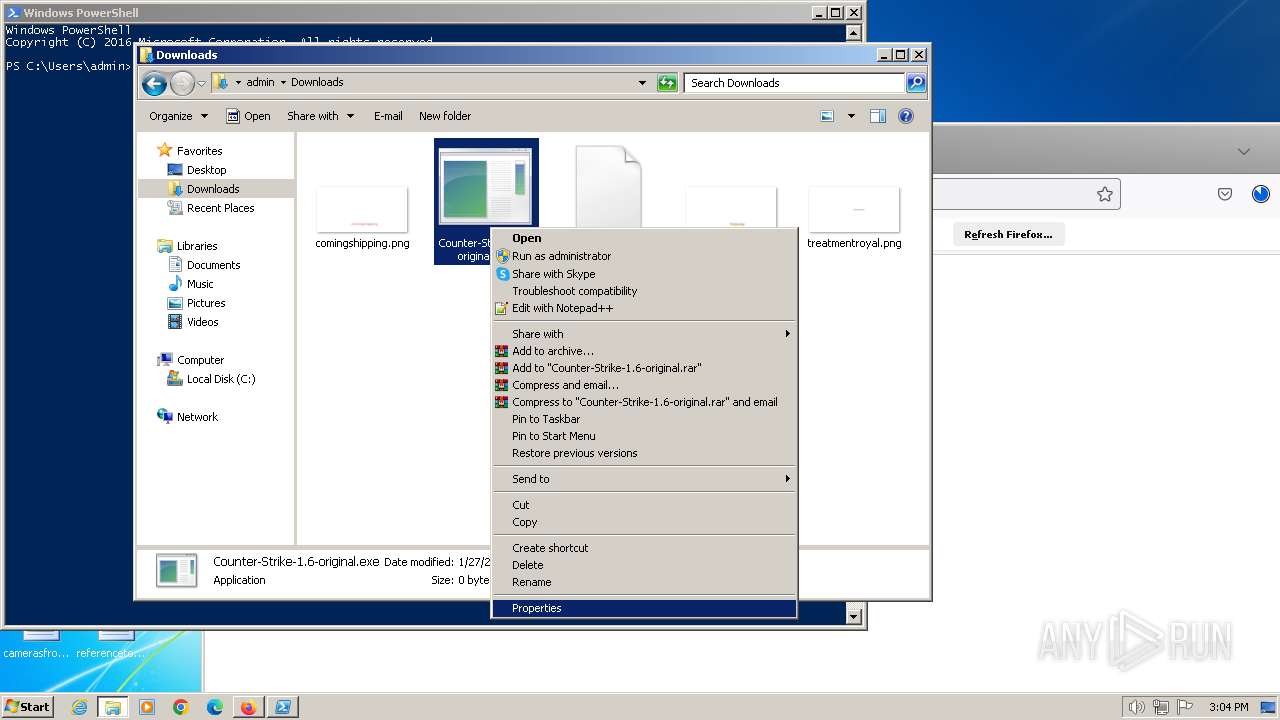Click the Search Downloads field
Image resolution: width=1280 pixels, height=720 pixels.
[x=795, y=83]
